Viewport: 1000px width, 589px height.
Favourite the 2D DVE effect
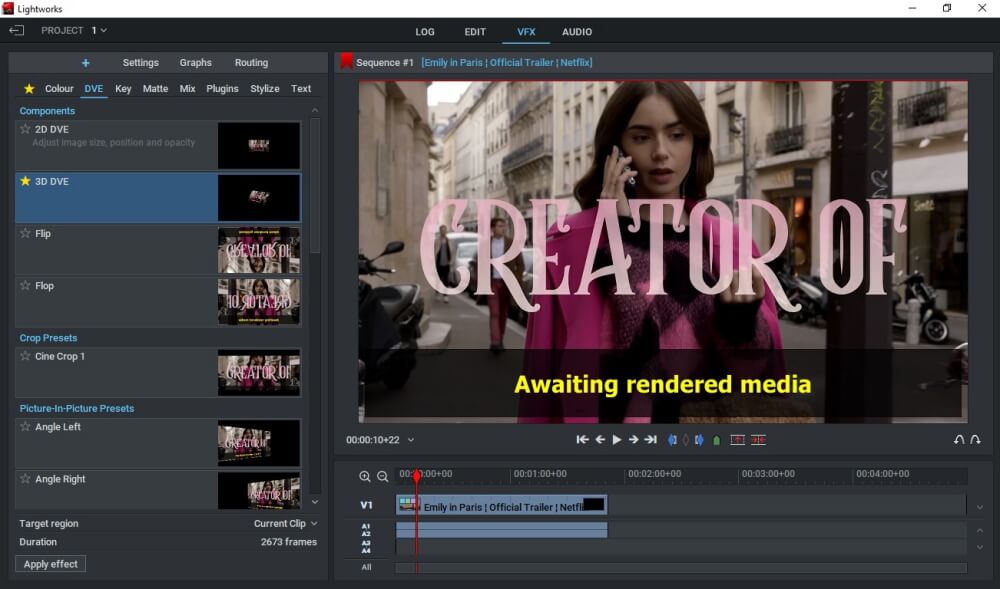click(x=26, y=129)
